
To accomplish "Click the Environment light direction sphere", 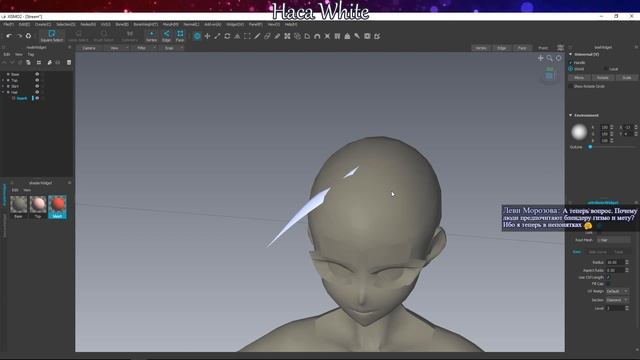I will [579, 132].
